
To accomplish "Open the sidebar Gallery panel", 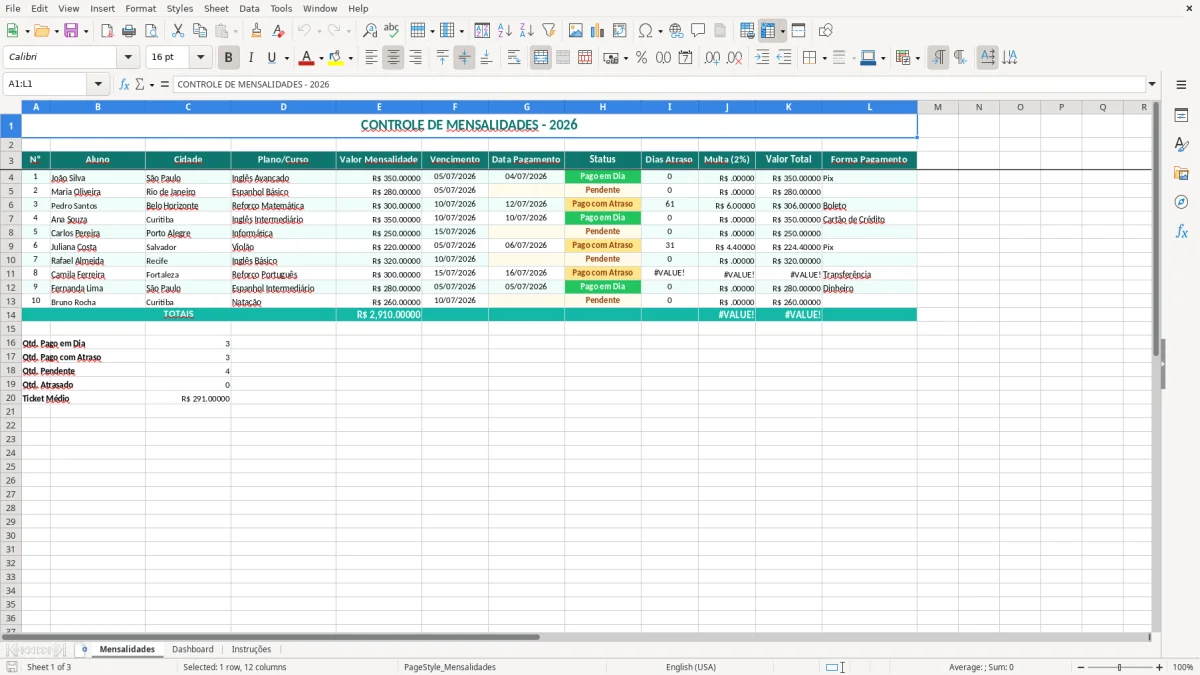I will pyautogui.click(x=1181, y=173).
